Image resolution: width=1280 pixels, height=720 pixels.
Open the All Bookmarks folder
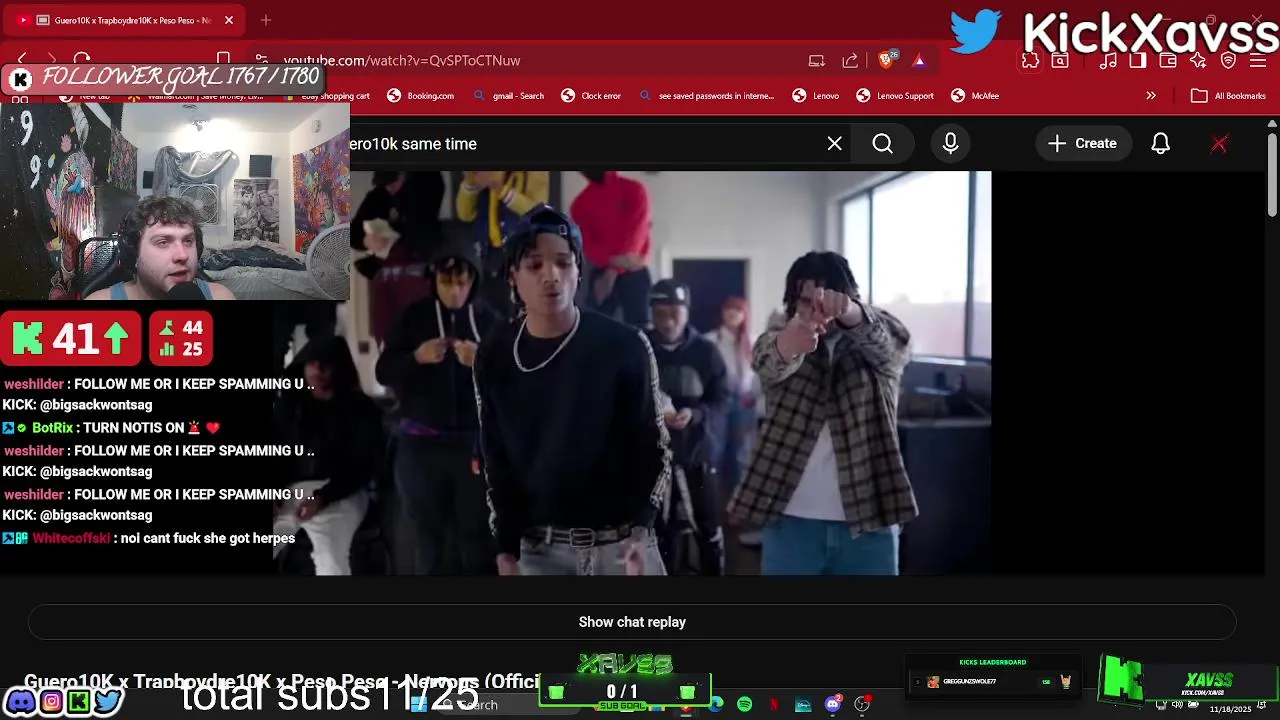1229,96
